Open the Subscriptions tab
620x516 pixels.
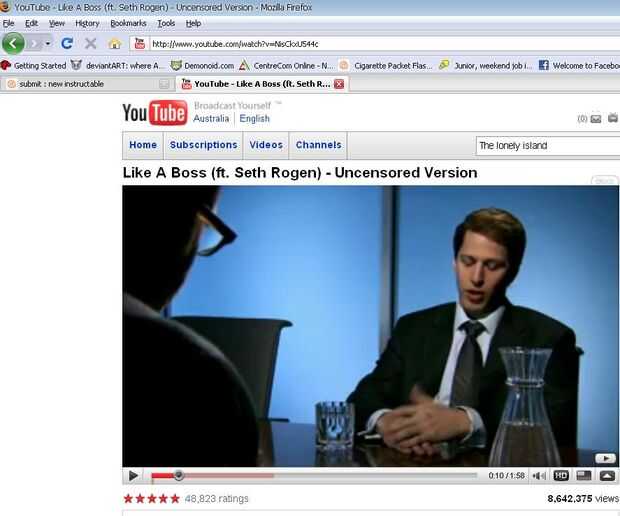click(204, 145)
